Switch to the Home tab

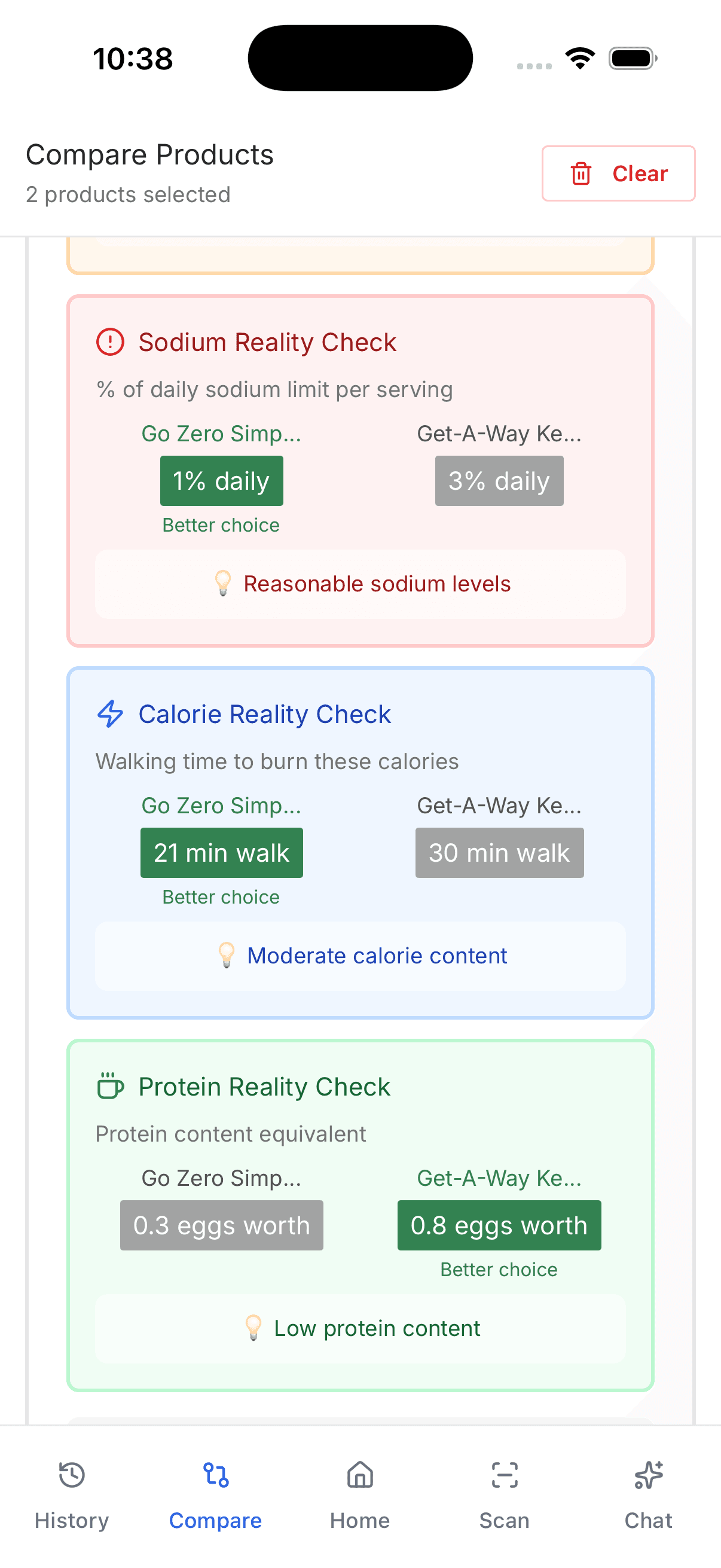(360, 1494)
